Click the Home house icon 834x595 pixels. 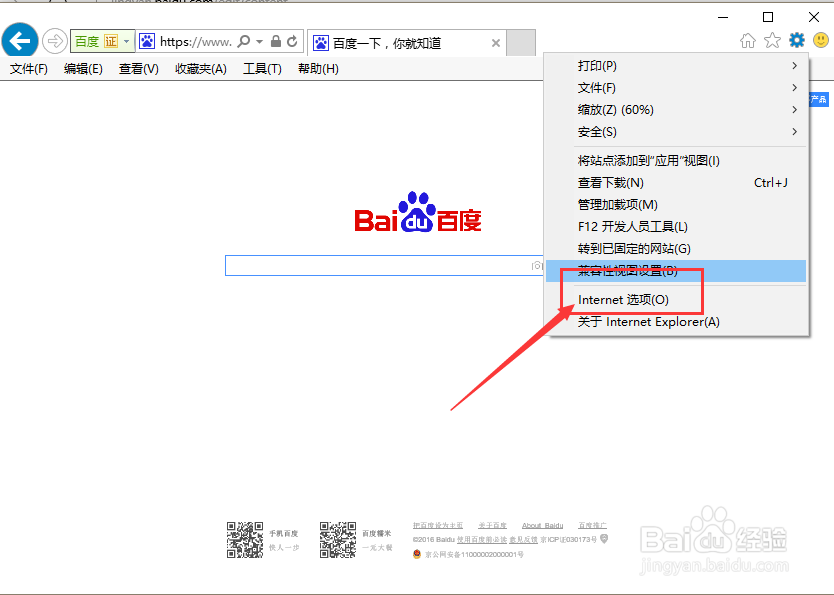pyautogui.click(x=748, y=40)
